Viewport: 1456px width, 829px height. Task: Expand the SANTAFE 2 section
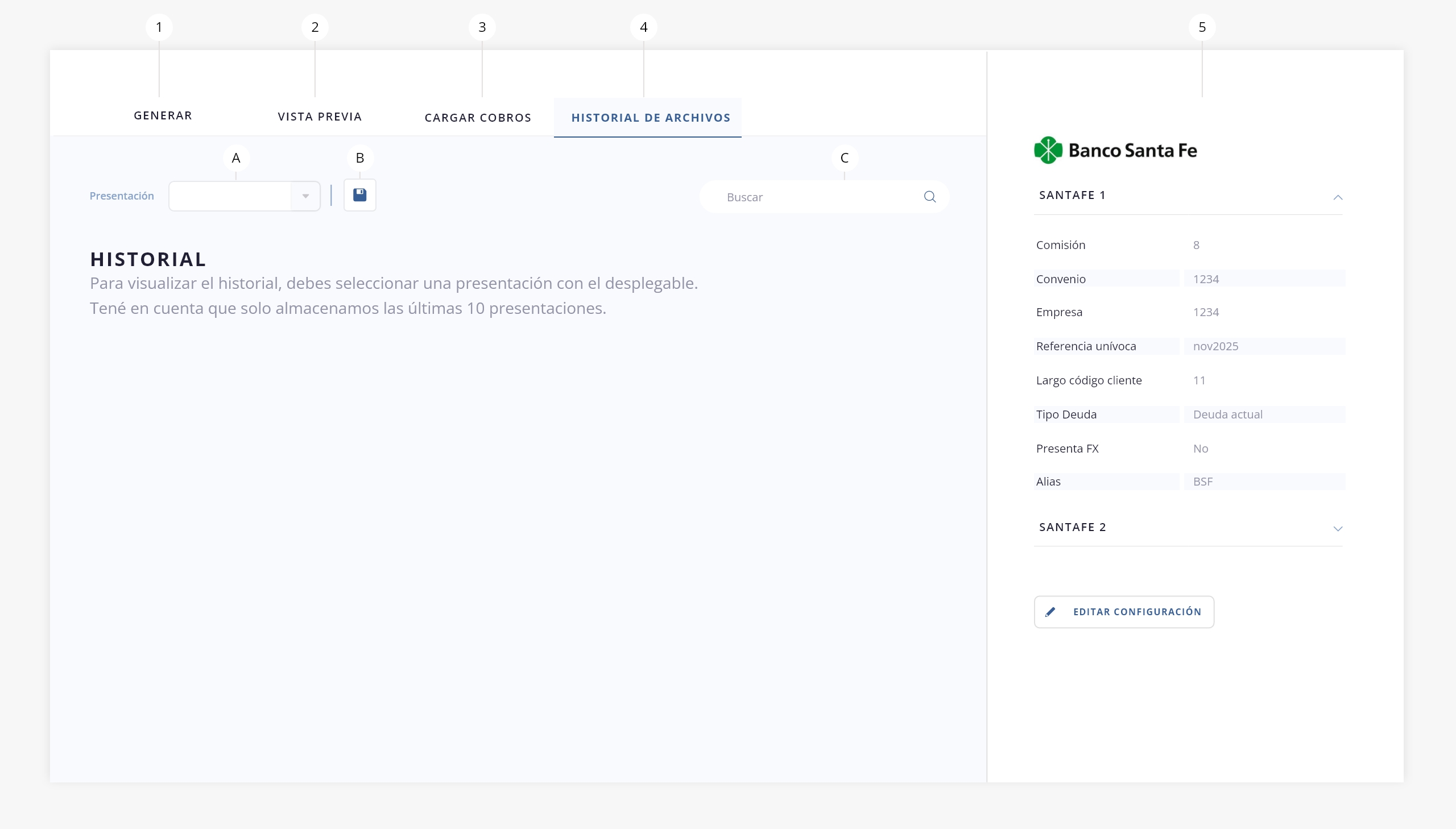pyautogui.click(x=1338, y=528)
